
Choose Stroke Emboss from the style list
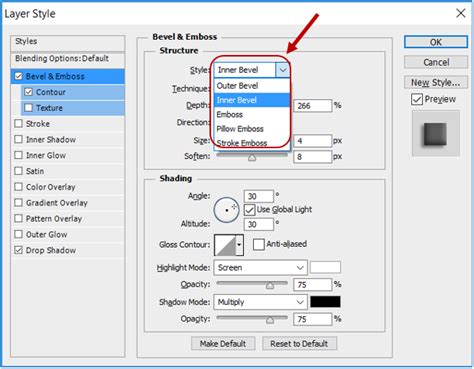(x=252, y=143)
